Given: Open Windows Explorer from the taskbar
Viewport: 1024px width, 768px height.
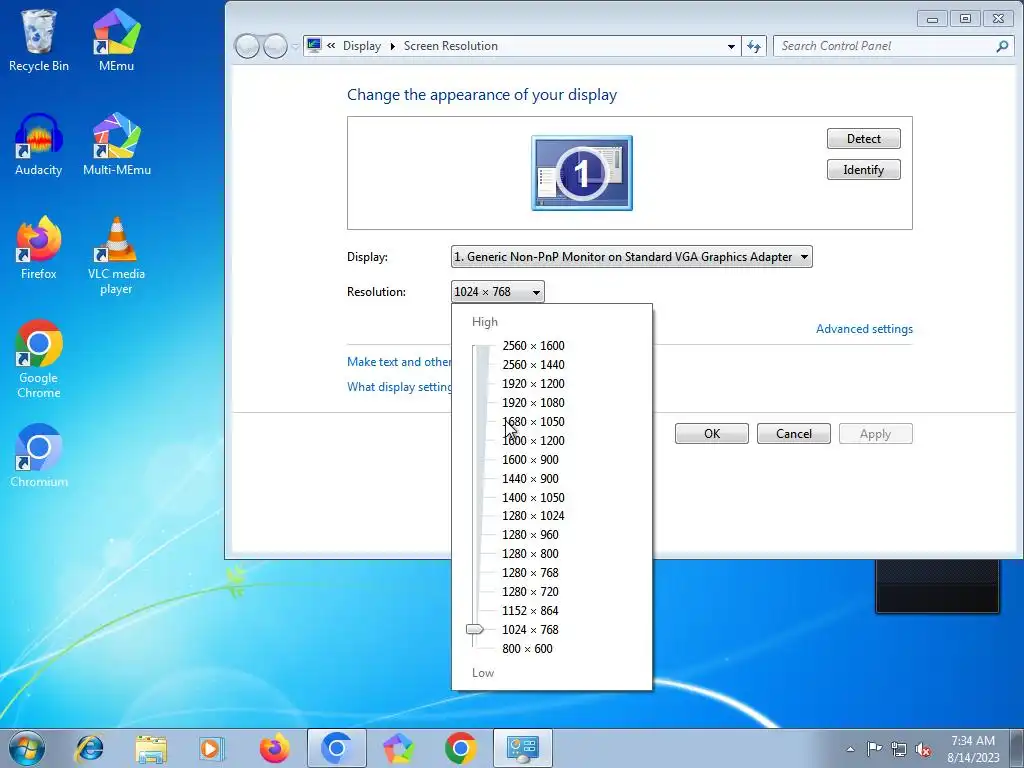Looking at the screenshot, I should coord(151,748).
